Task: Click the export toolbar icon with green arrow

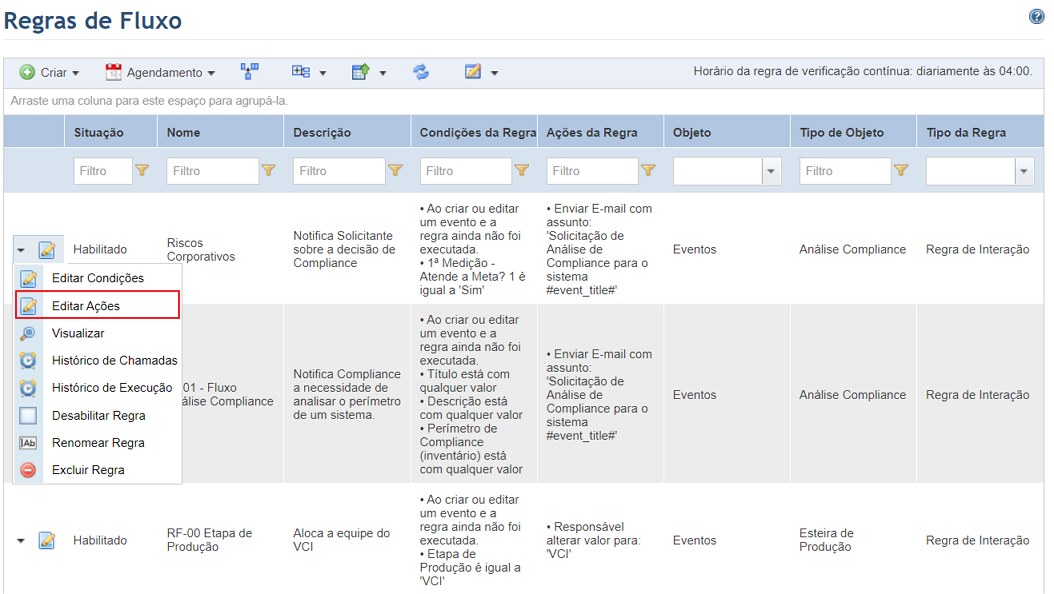Action: pos(361,72)
